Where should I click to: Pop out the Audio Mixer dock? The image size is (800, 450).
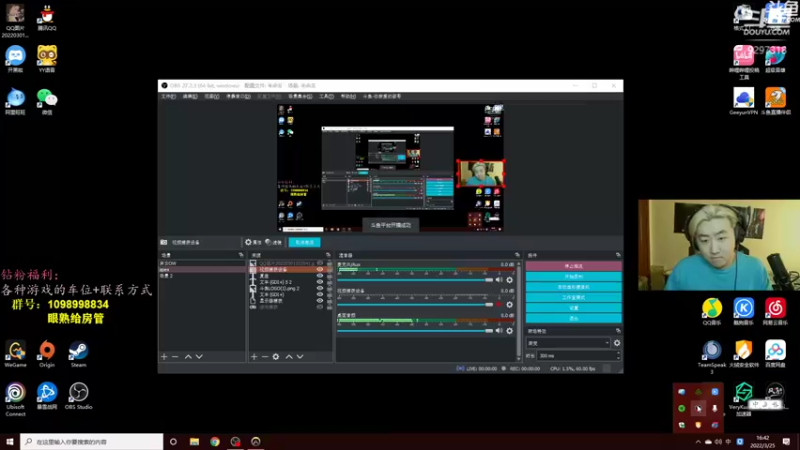(x=517, y=255)
